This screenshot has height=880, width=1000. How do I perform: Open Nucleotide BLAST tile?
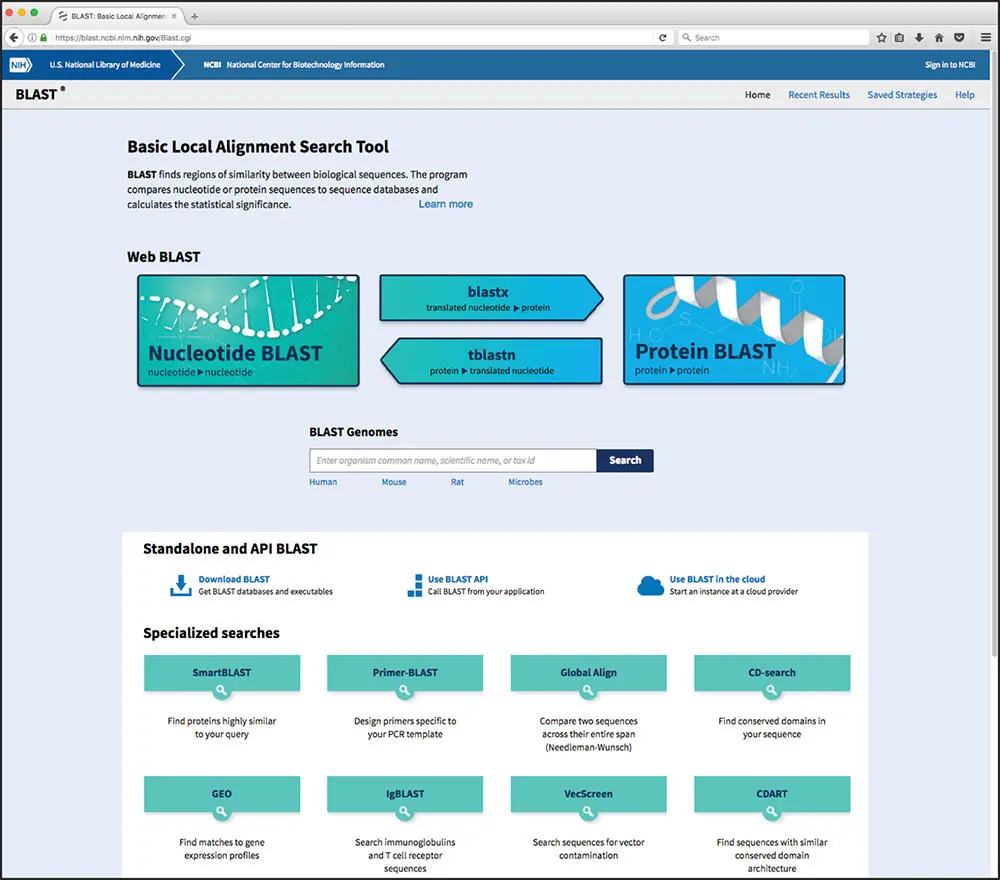click(248, 330)
